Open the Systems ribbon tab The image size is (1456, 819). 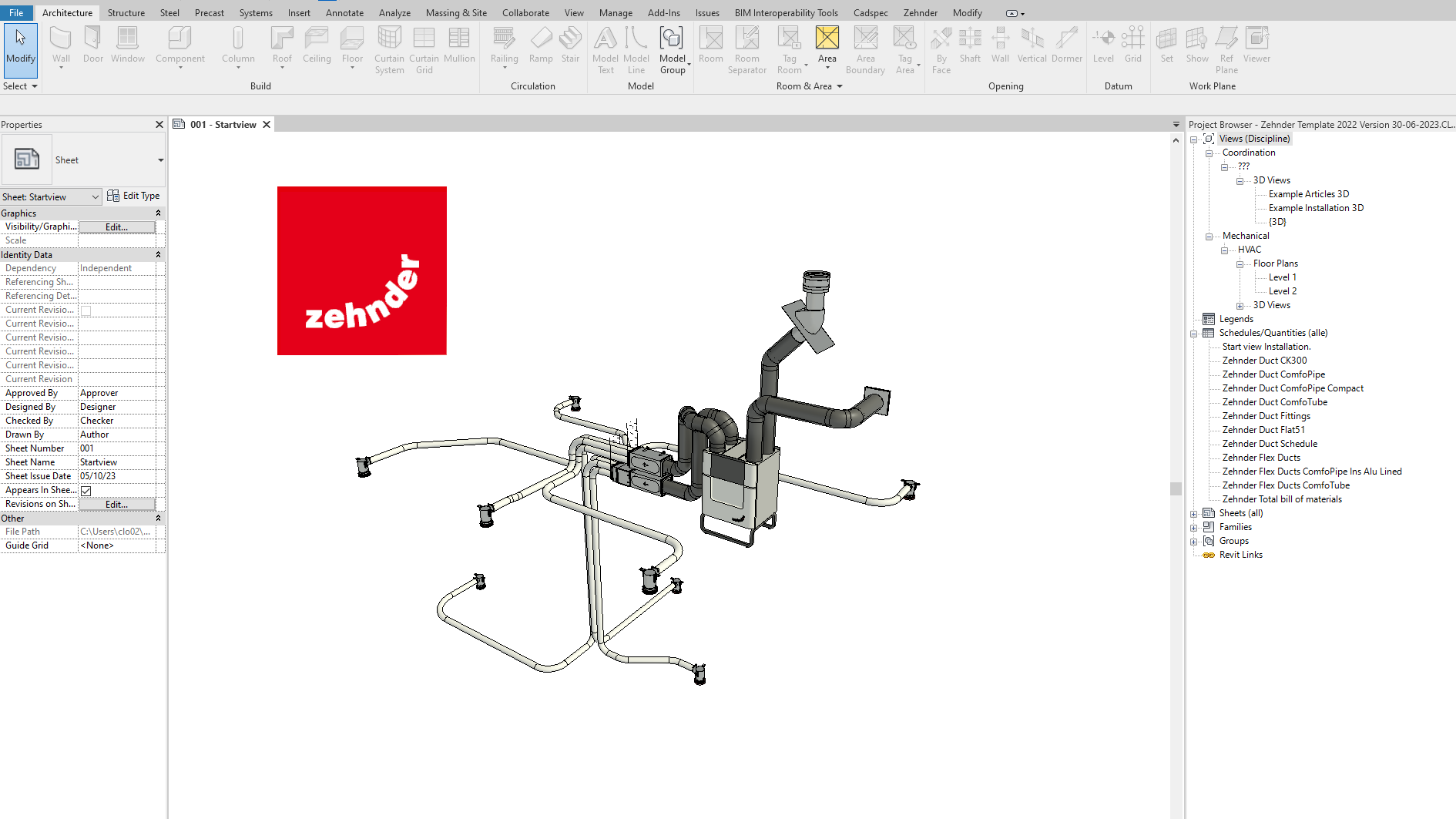[x=256, y=13]
